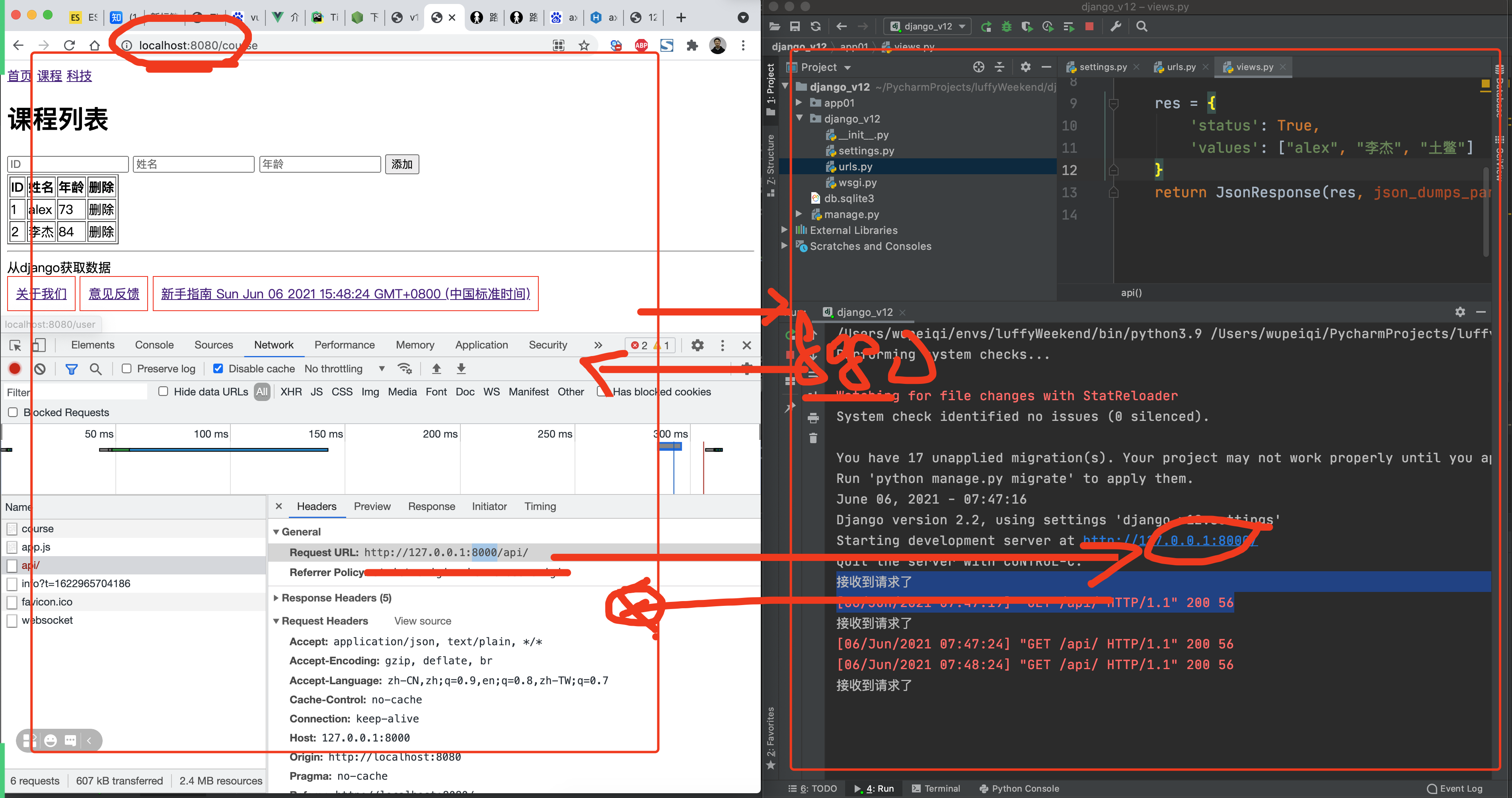
Task: Click the PyCharm Run button
Action: 987,26
